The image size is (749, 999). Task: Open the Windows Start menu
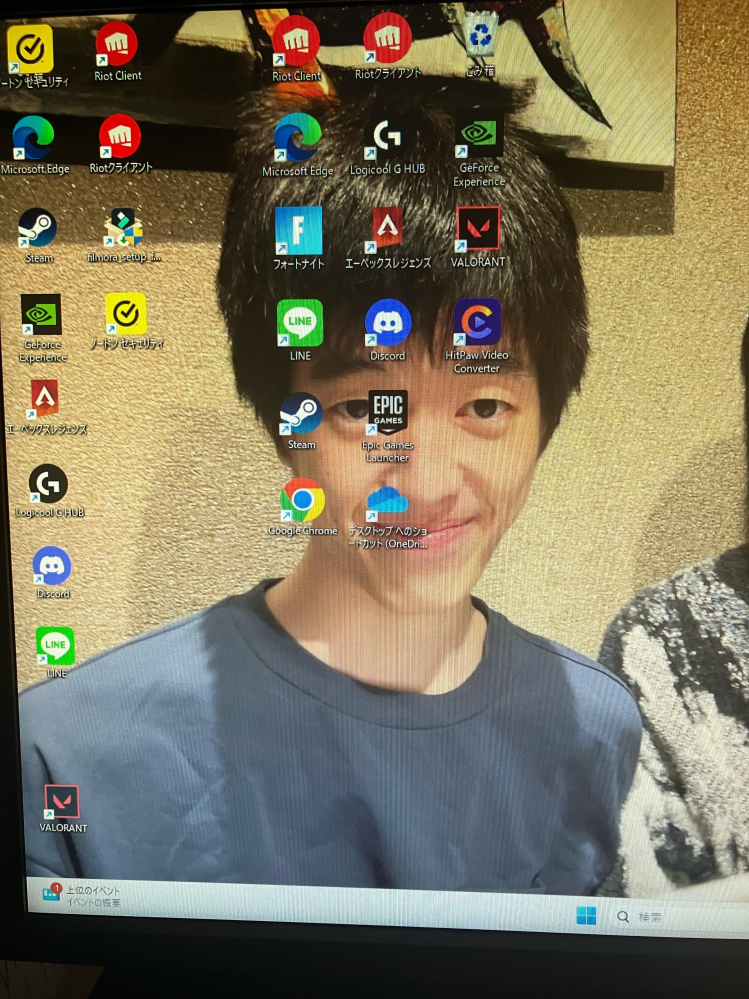click(586, 916)
